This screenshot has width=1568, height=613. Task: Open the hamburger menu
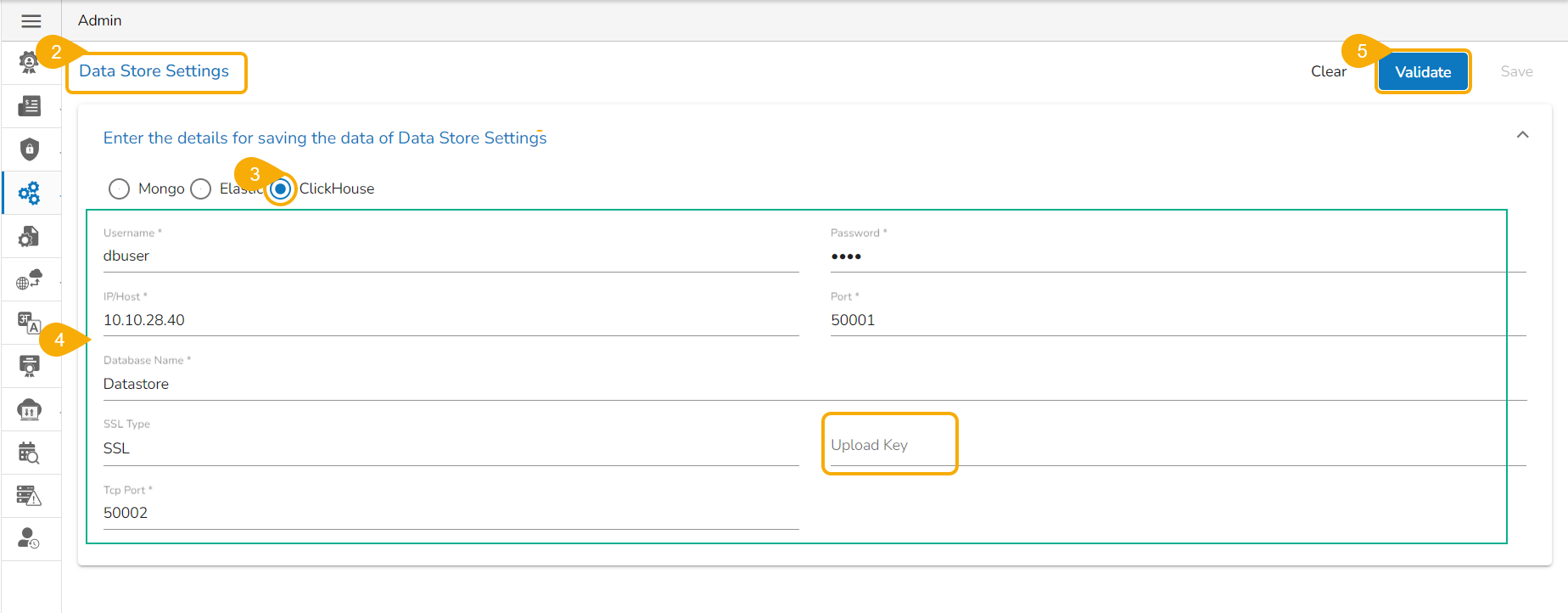tap(31, 21)
